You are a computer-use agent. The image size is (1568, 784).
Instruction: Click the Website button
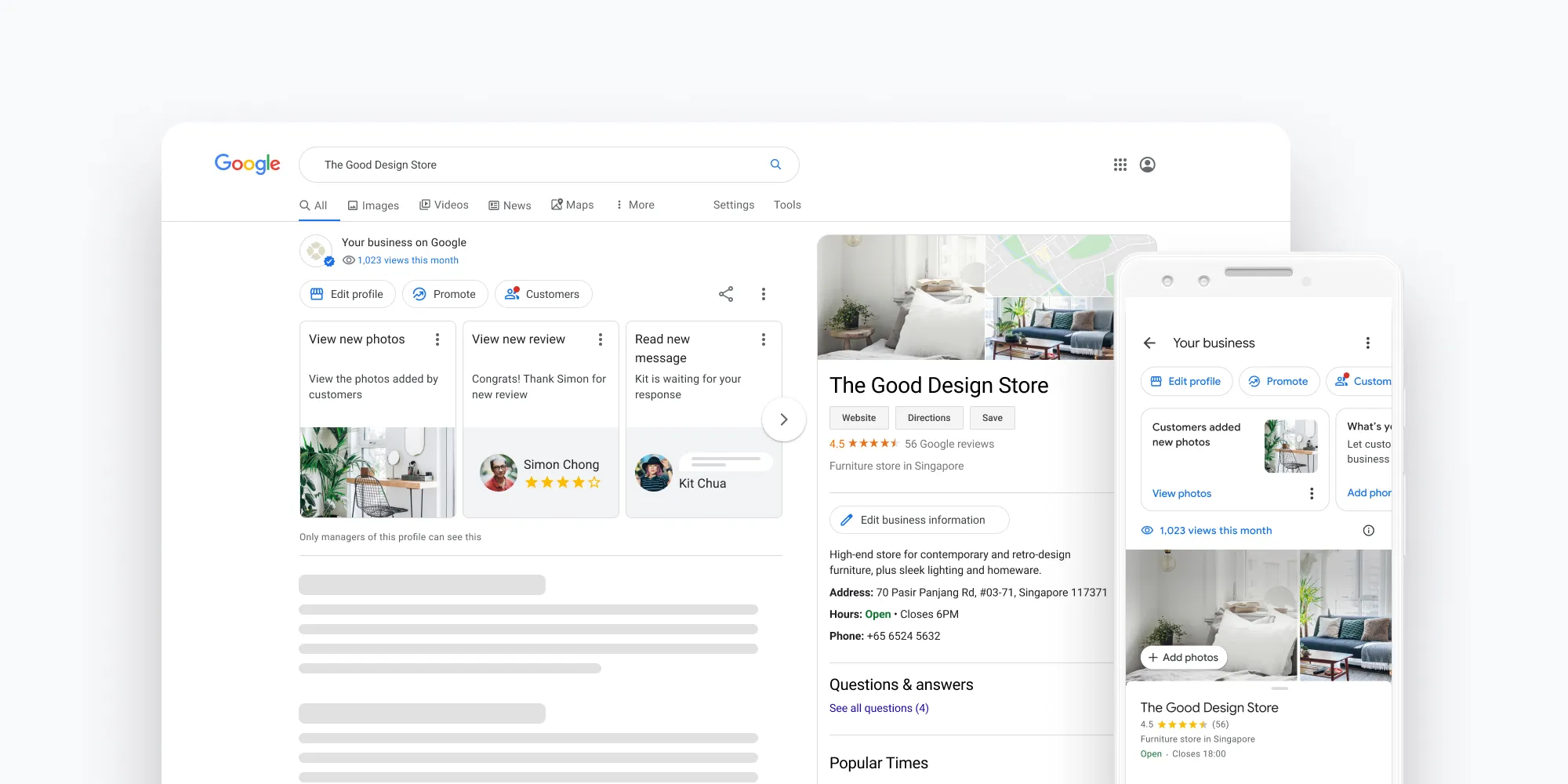(859, 418)
